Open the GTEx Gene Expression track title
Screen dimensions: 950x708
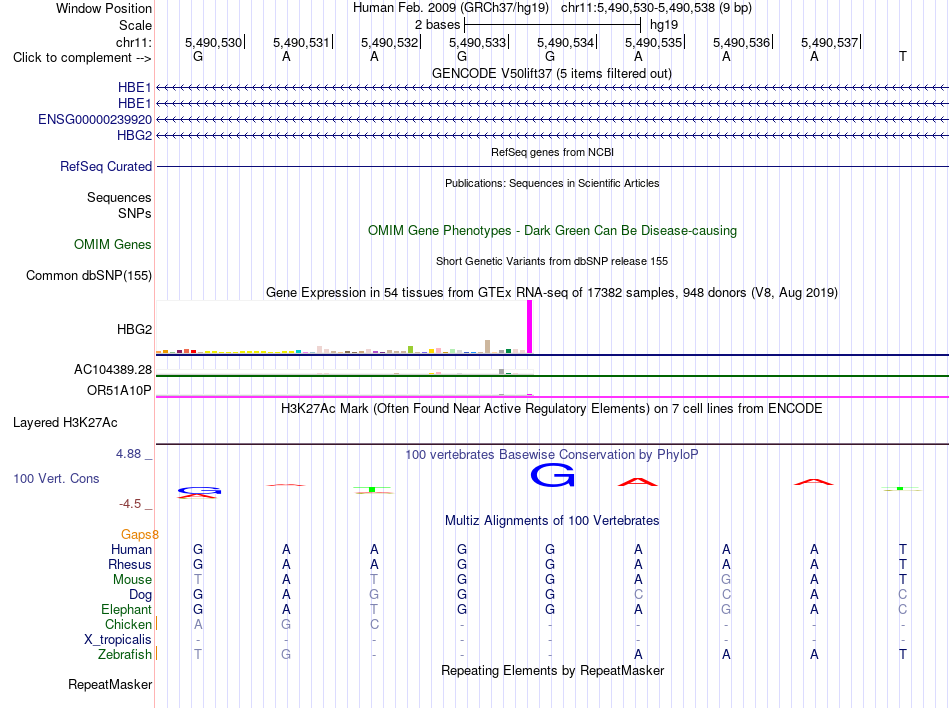pyautogui.click(x=551, y=293)
